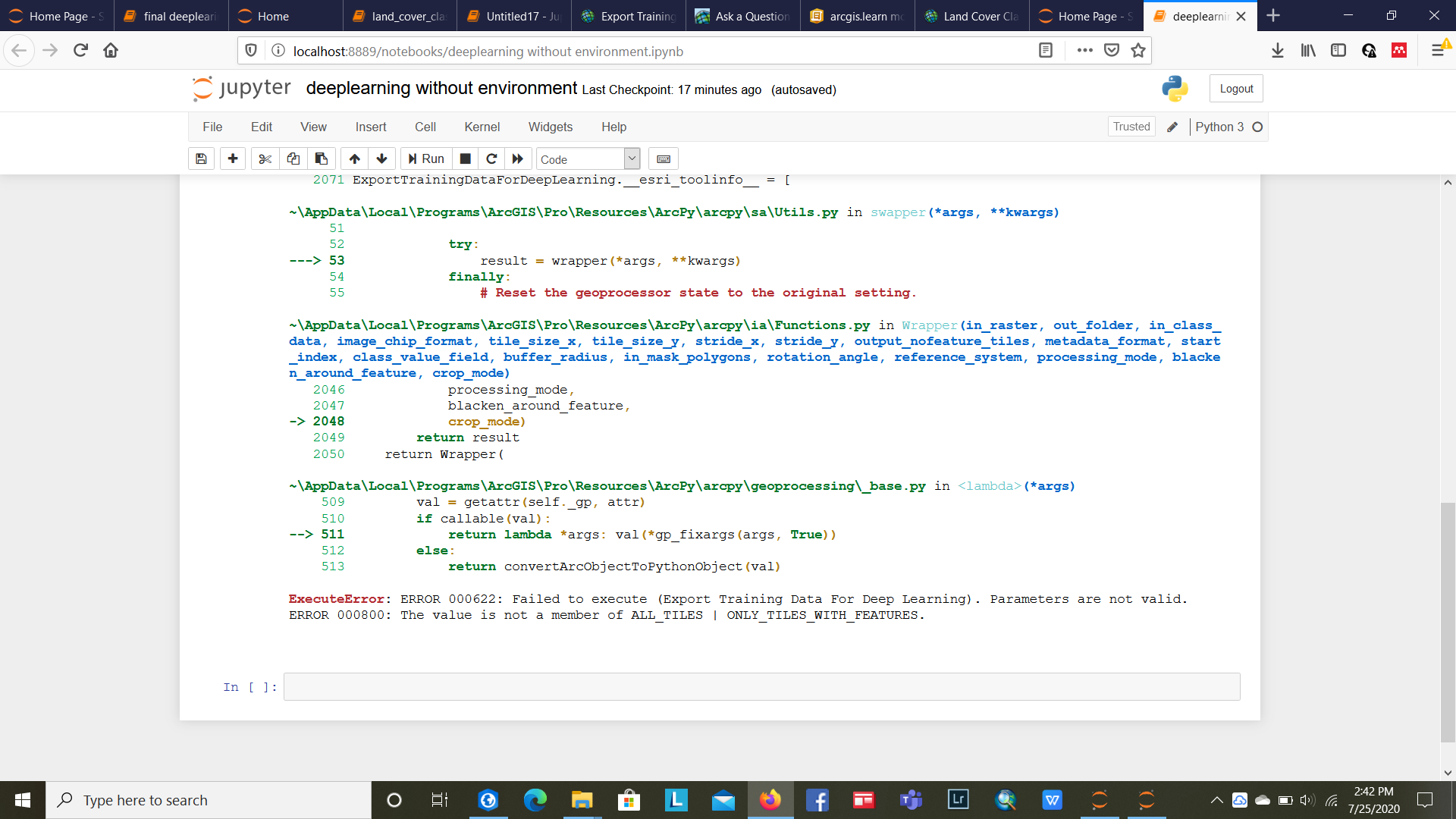Open File Explorer from the taskbar
The height and width of the screenshot is (819, 1456).
tap(582, 800)
